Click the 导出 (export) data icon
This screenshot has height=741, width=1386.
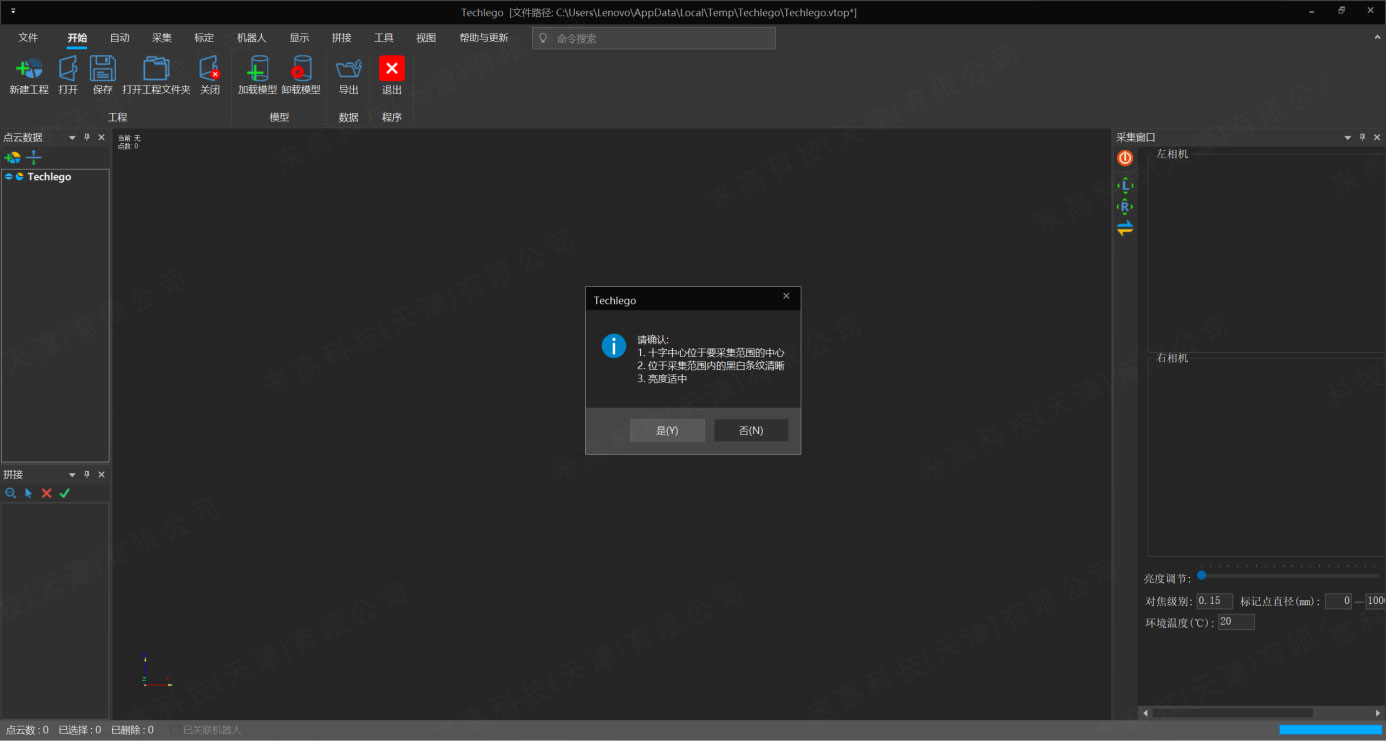pos(348,69)
